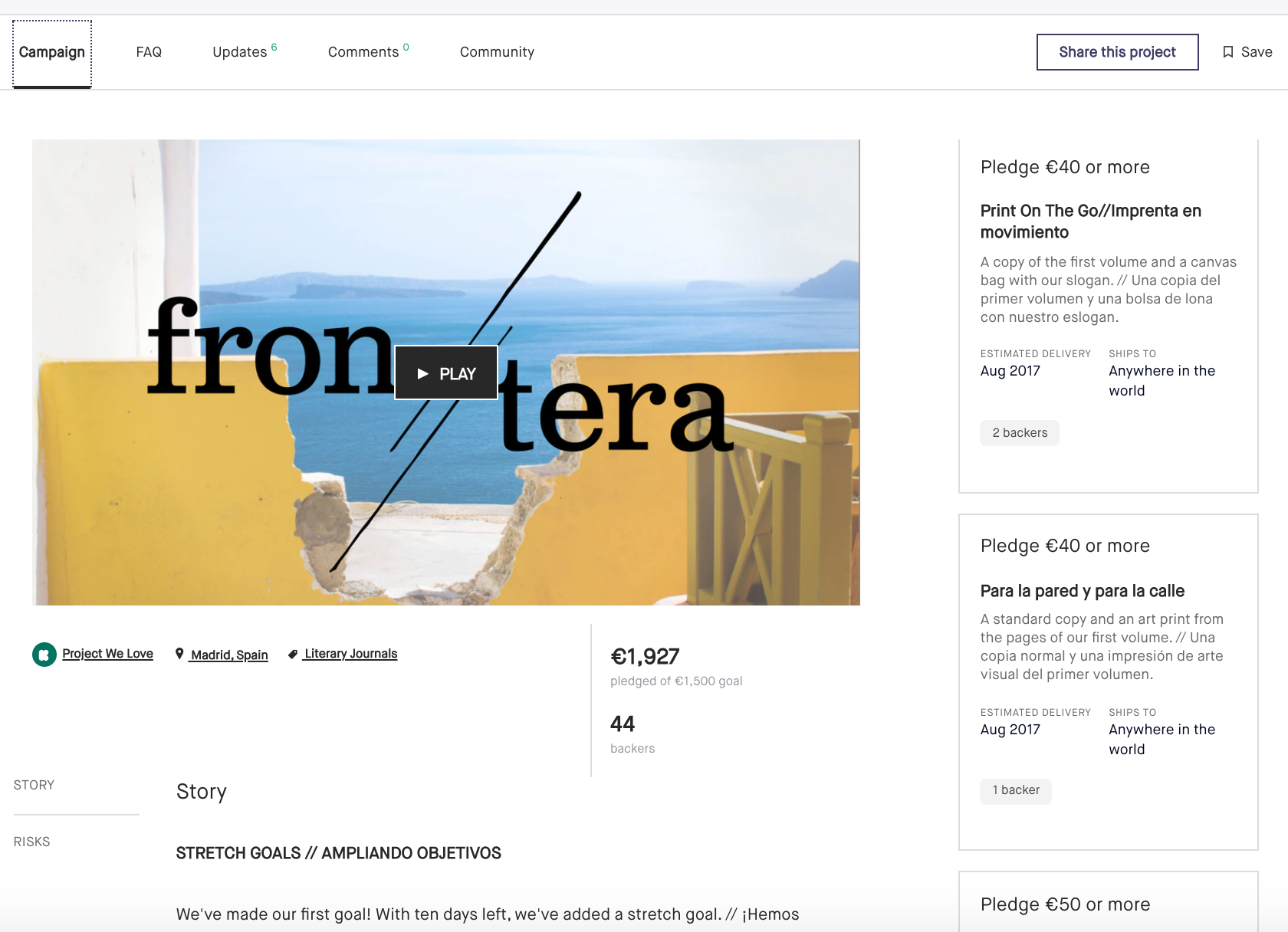This screenshot has width=1288, height=932.
Task: Follow the Madrid, Spain location link
Action: (229, 655)
